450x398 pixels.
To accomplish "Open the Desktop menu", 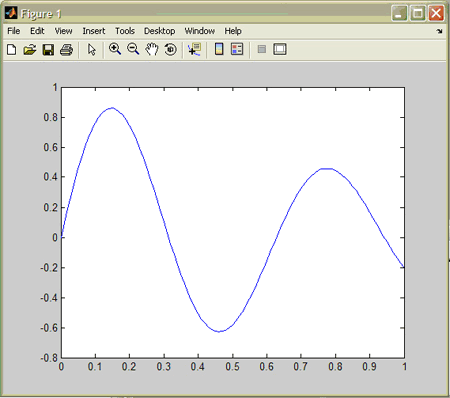I will click(159, 31).
